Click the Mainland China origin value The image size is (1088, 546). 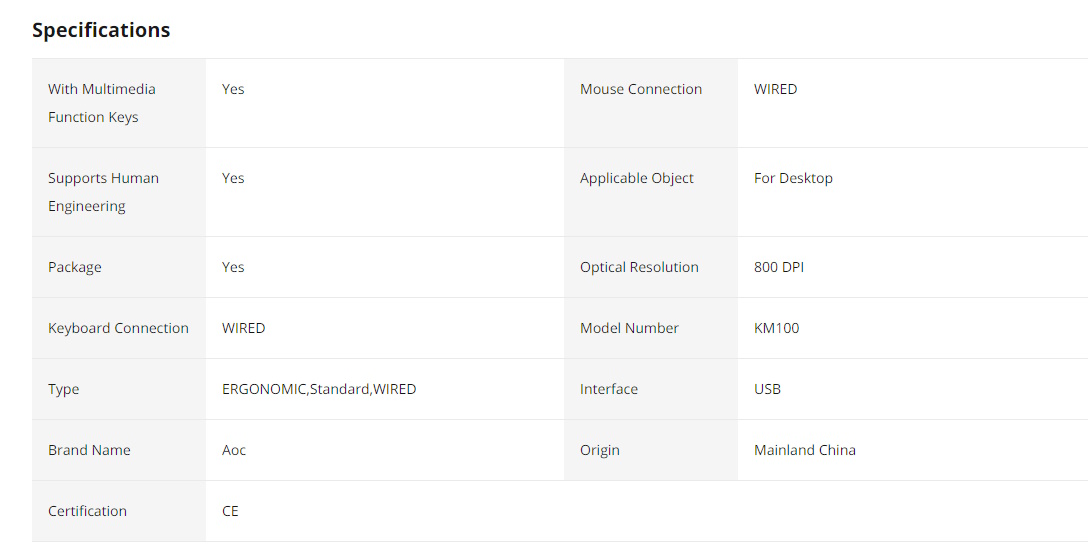(x=805, y=450)
